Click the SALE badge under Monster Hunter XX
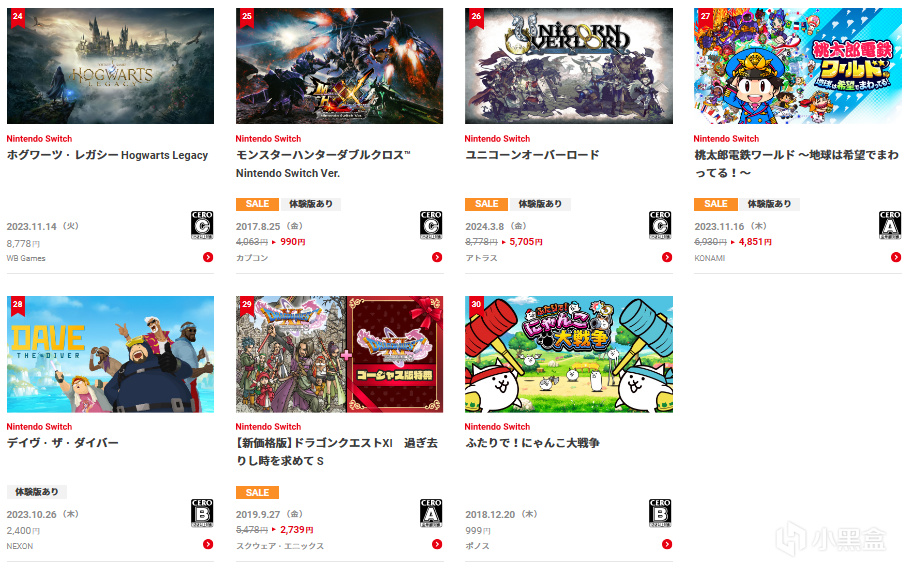Screen dimensions: 913x571 pyautogui.click(x=257, y=204)
